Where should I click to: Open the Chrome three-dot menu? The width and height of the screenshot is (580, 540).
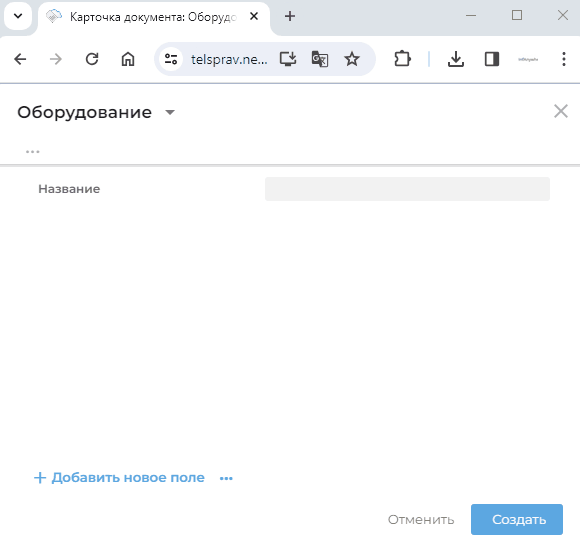[564, 59]
